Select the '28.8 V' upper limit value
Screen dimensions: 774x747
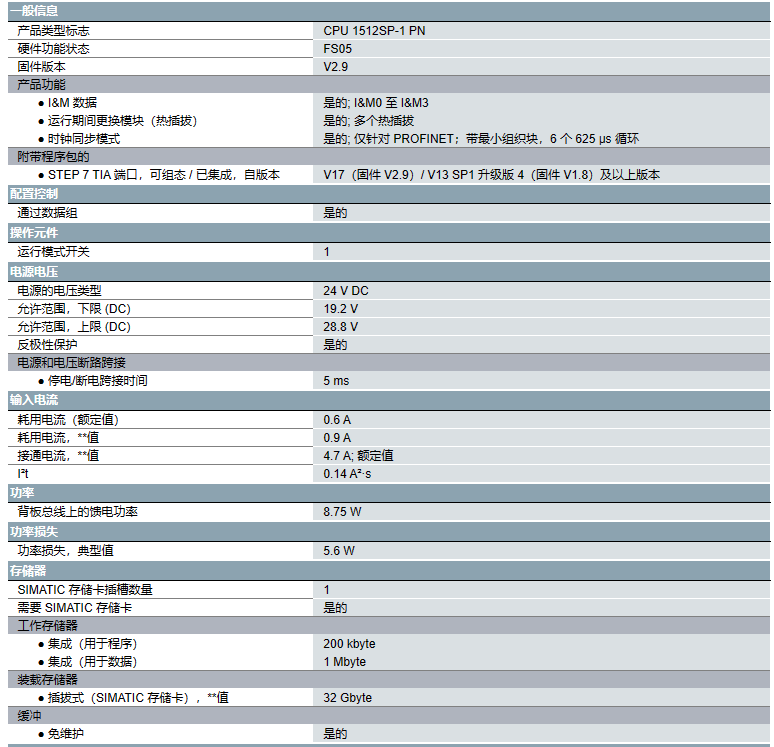(341, 327)
